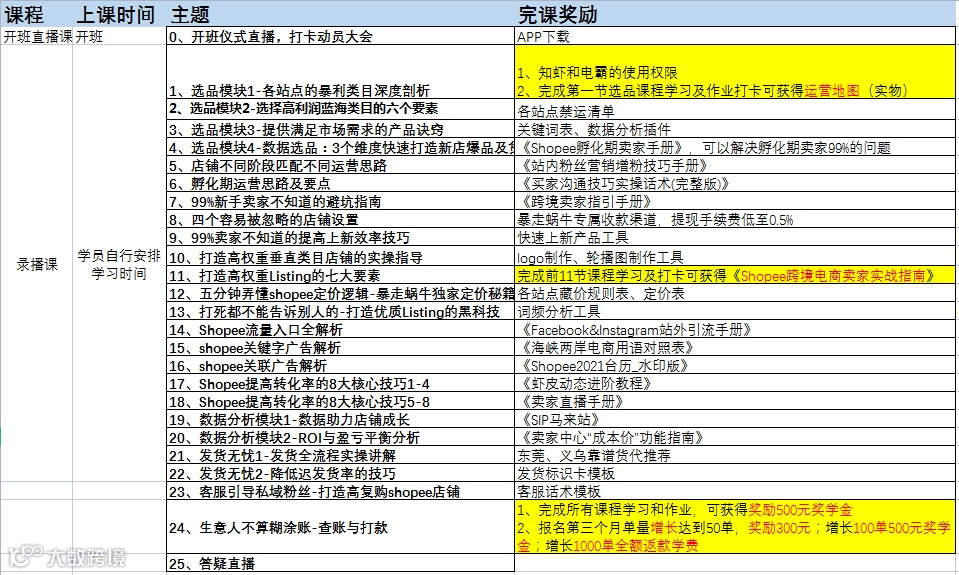Click the 各站点禁运清单 cell
The width and height of the screenshot is (959, 575).
coord(735,109)
